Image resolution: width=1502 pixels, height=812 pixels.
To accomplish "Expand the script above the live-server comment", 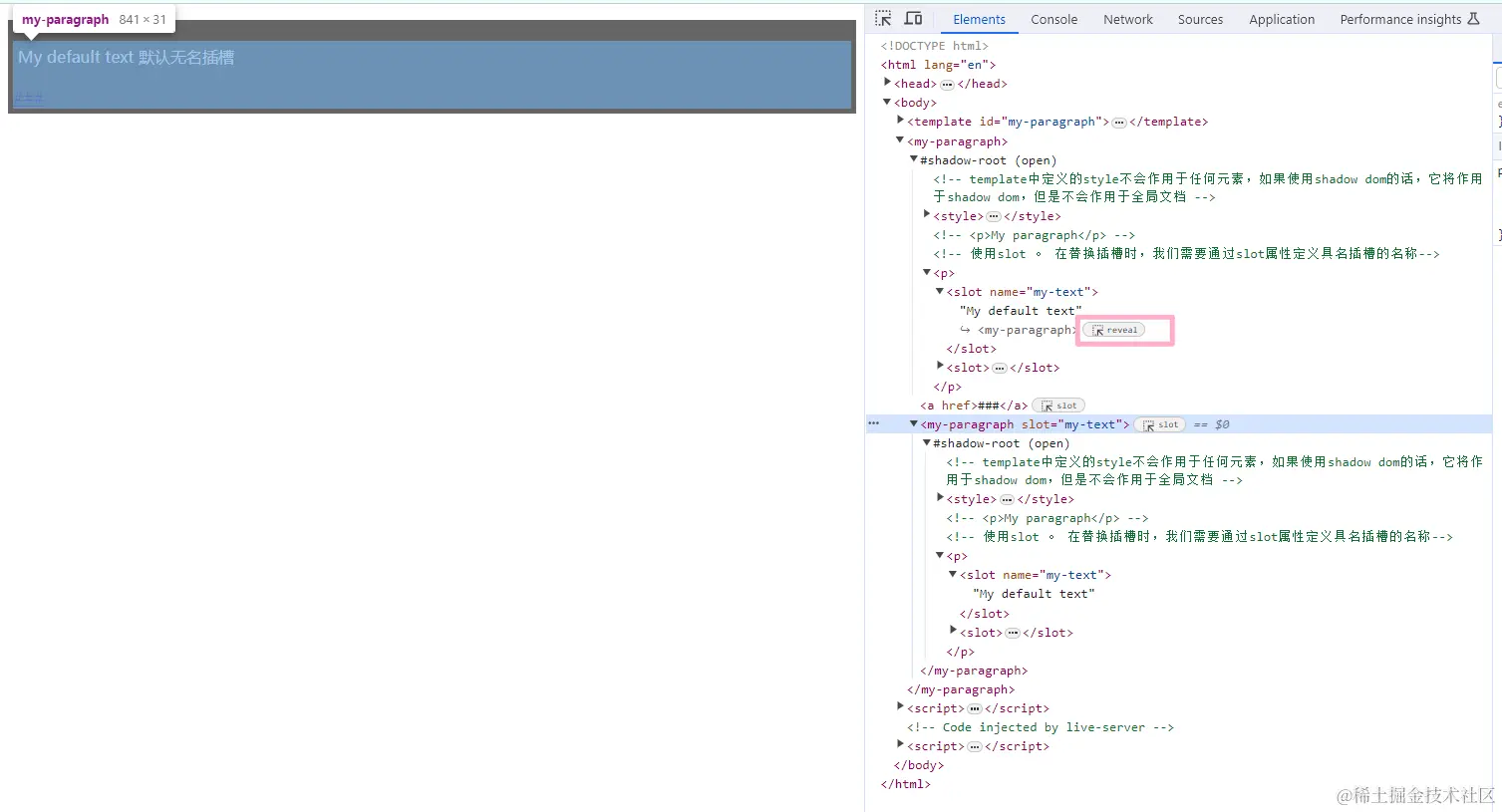I will pos(900,707).
